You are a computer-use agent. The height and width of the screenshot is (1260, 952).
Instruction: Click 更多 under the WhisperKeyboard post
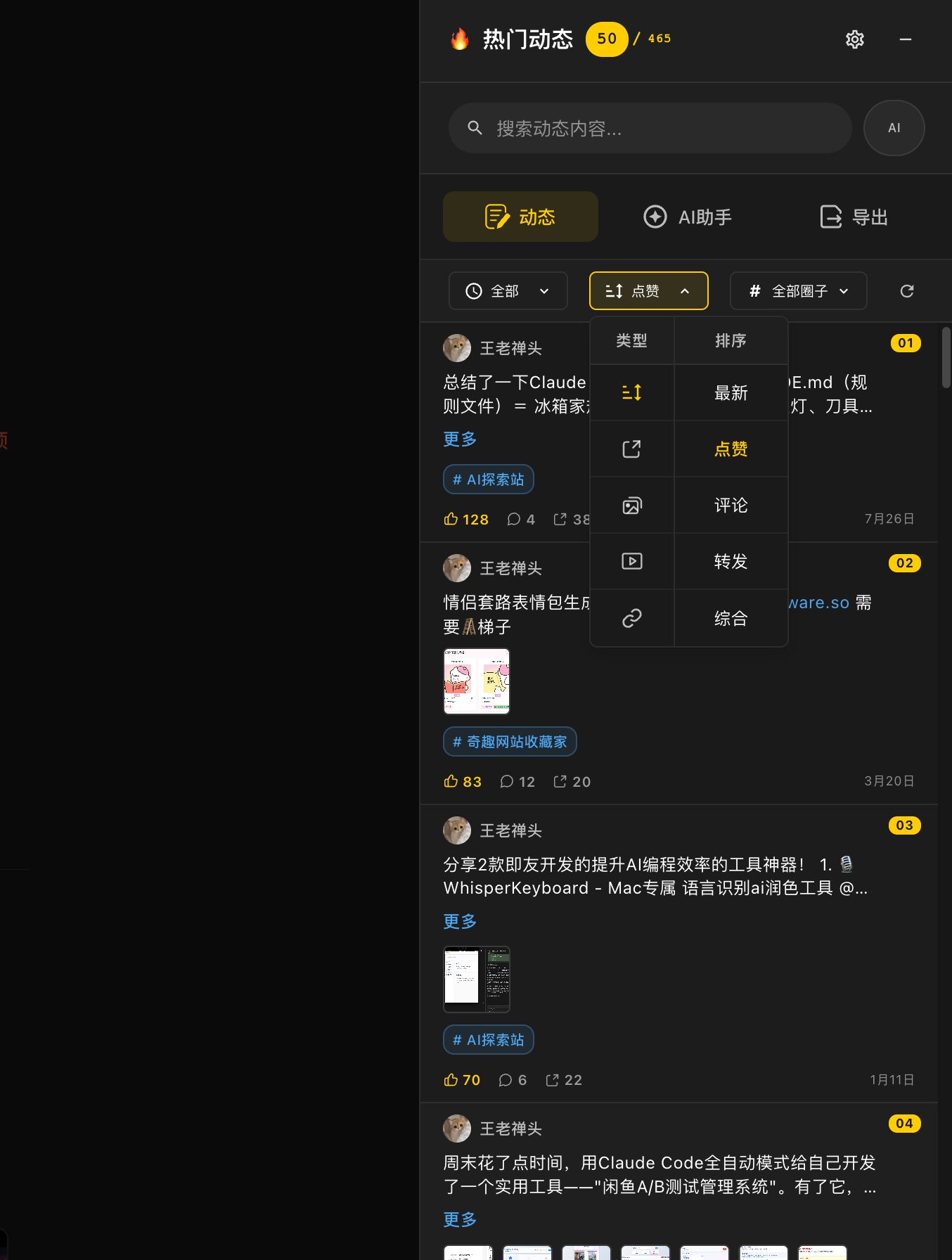point(460,921)
